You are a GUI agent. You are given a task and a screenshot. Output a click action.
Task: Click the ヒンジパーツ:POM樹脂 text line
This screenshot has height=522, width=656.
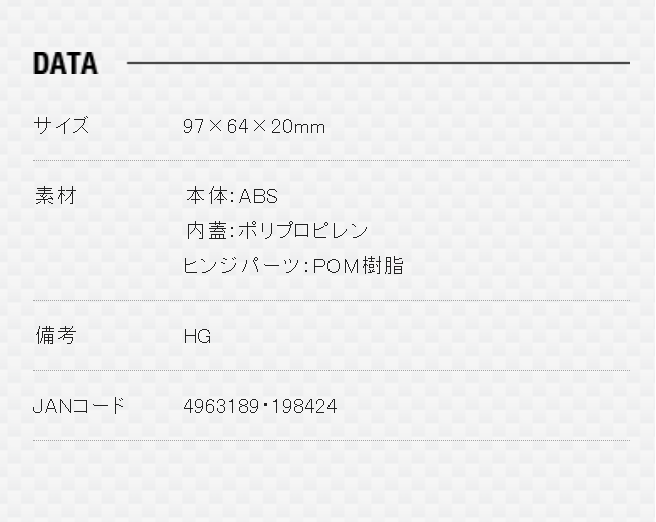click(x=293, y=266)
